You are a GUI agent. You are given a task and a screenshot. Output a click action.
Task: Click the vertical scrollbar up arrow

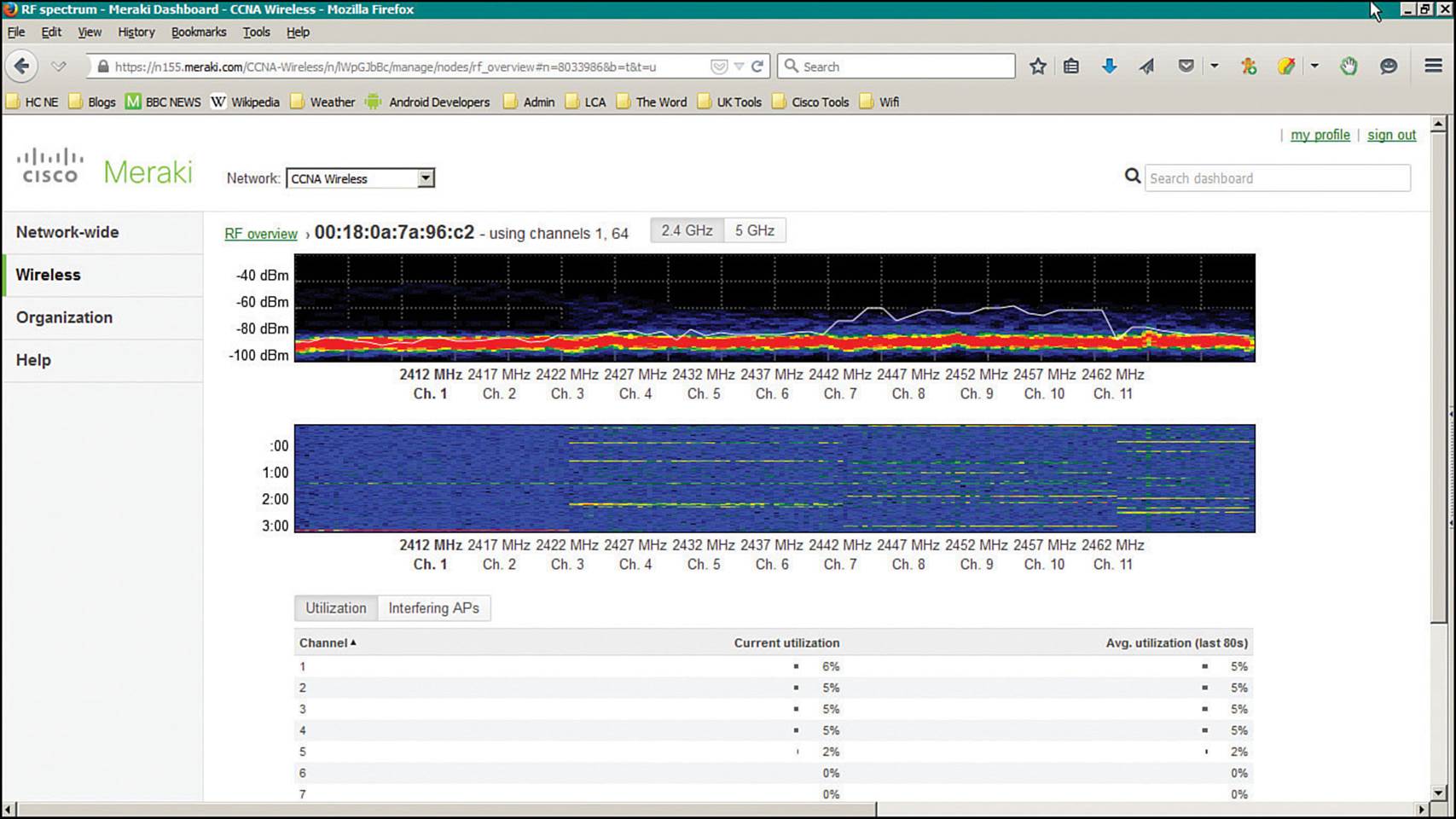(1438, 125)
